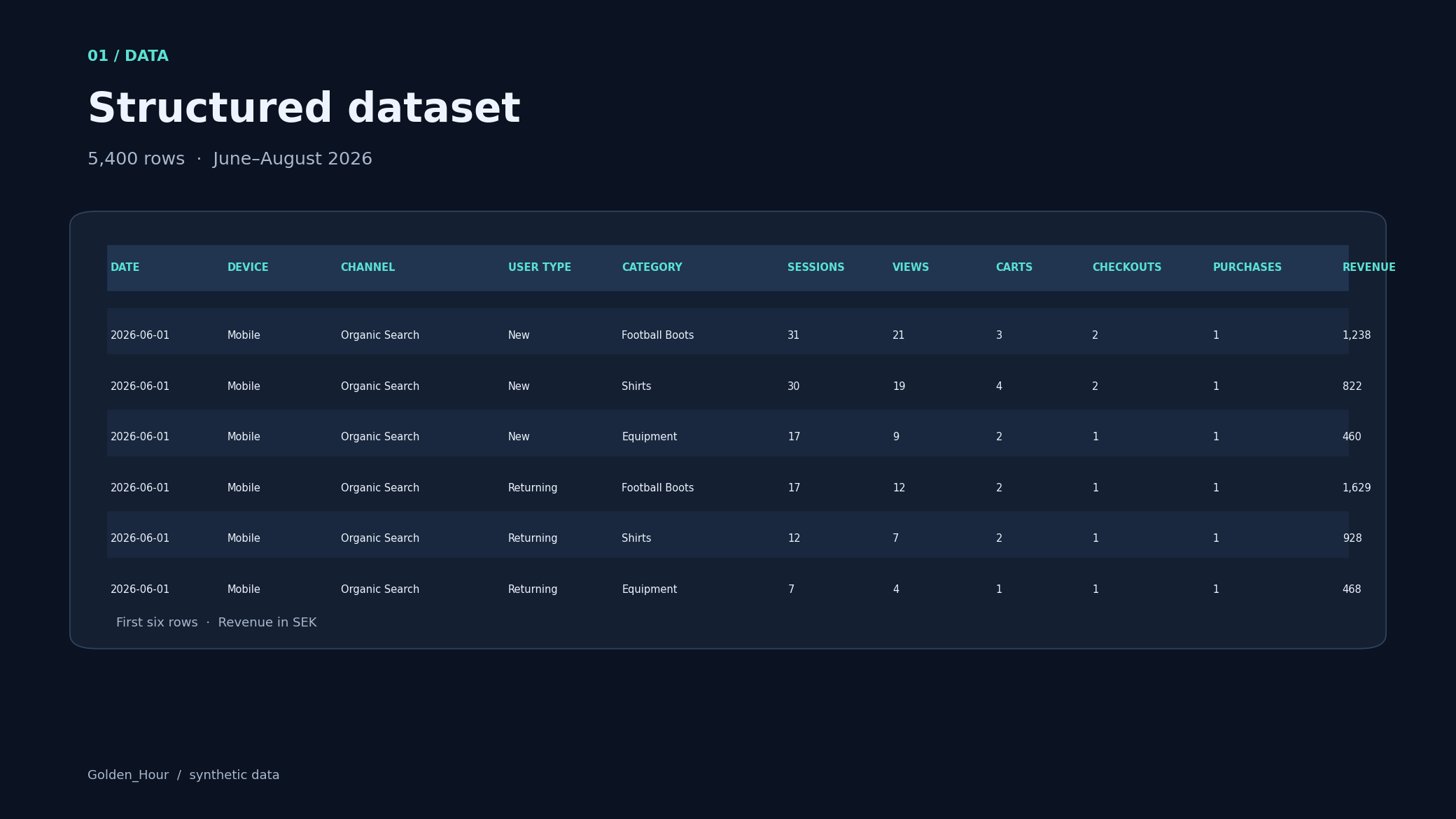The height and width of the screenshot is (819, 1456).
Task: Click carts value 3 in the first row
Action: (999, 335)
